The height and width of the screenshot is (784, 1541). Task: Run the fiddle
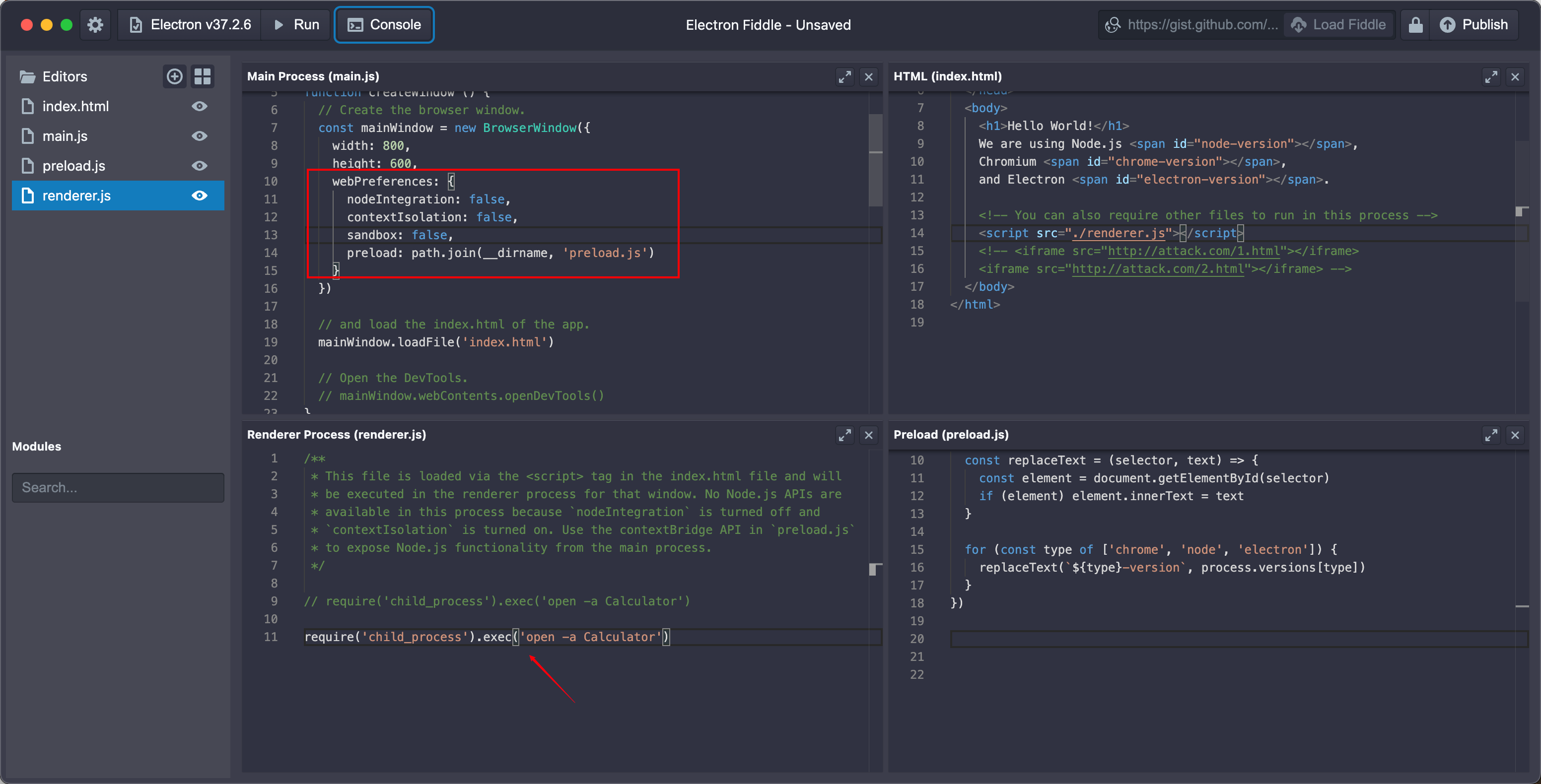click(x=296, y=24)
